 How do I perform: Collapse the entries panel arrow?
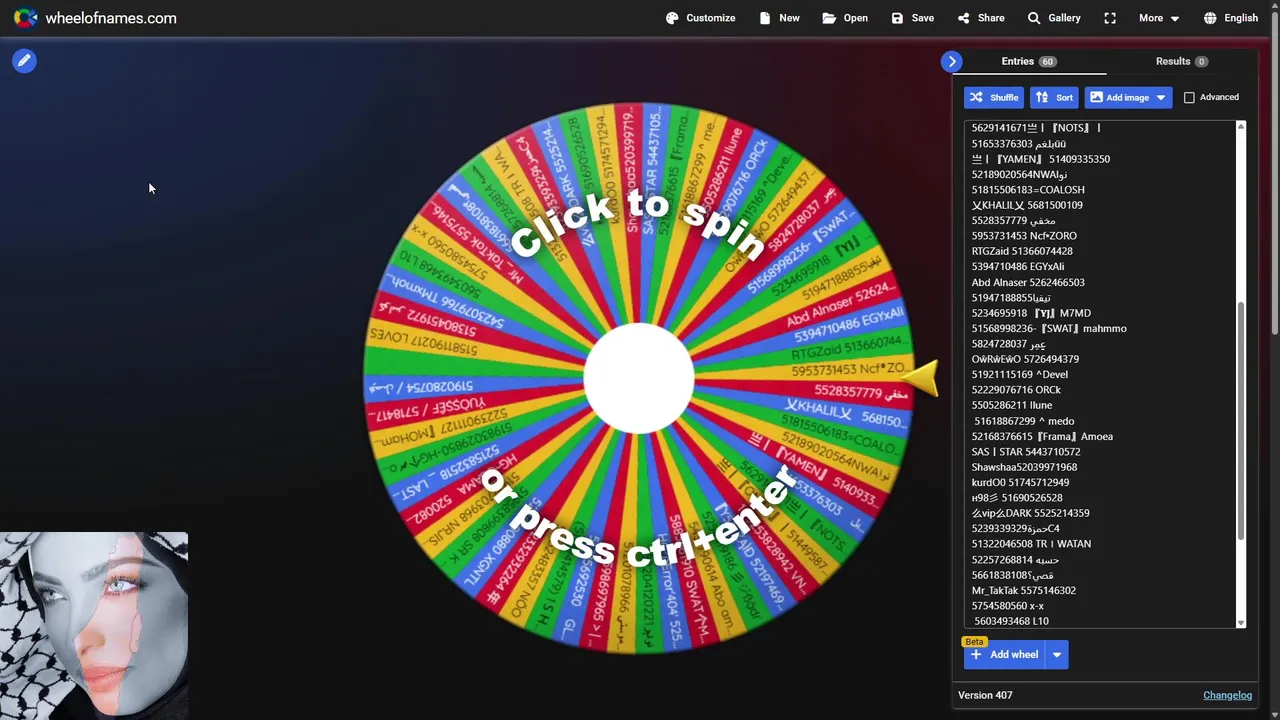coord(952,62)
